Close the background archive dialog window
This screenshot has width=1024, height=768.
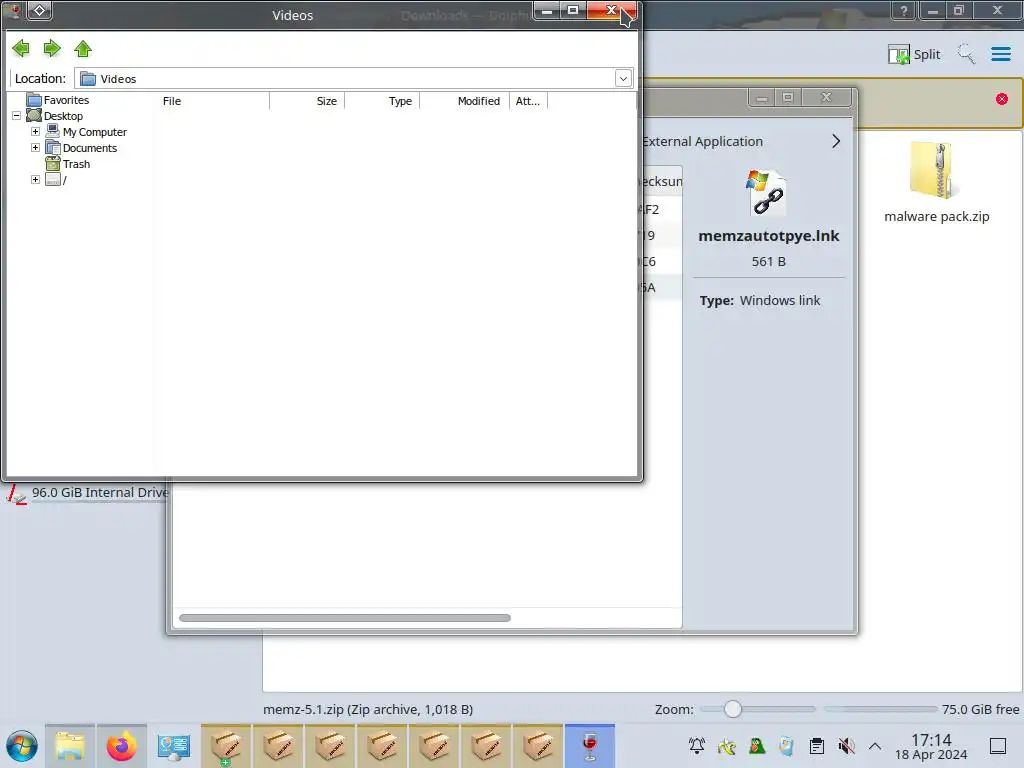tap(826, 97)
